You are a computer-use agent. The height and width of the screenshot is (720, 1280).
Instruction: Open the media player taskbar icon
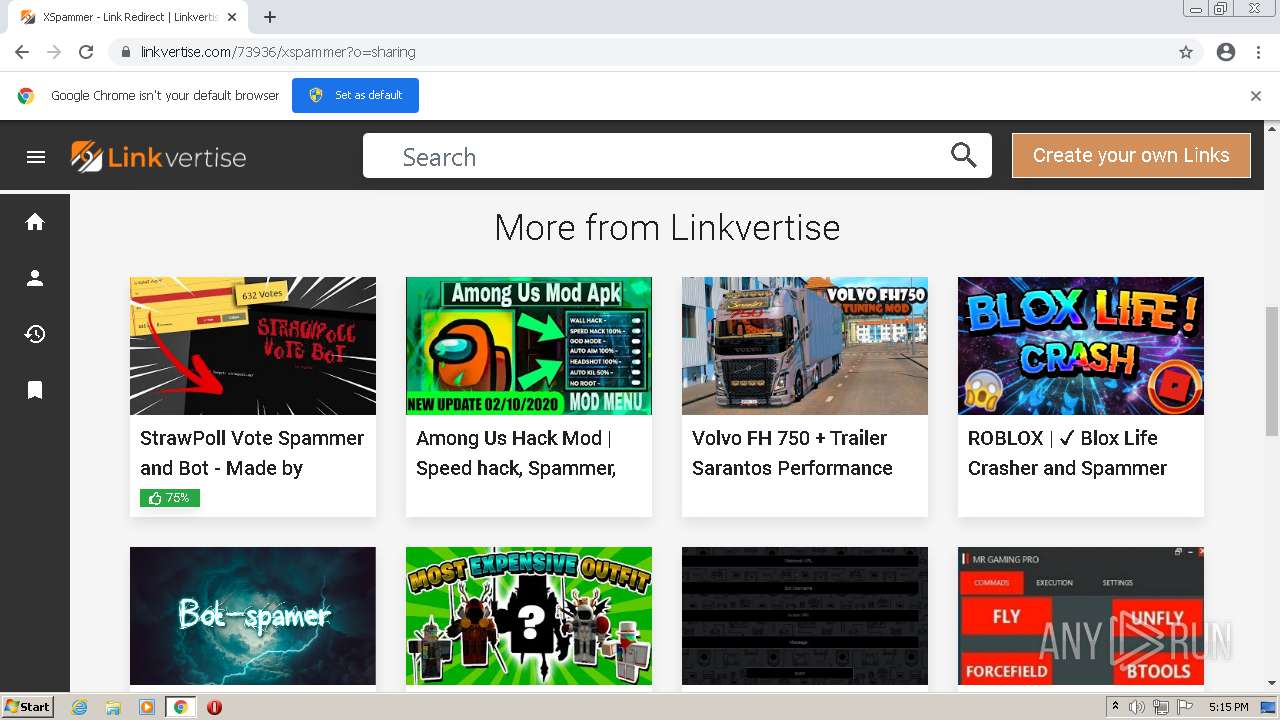coord(147,707)
